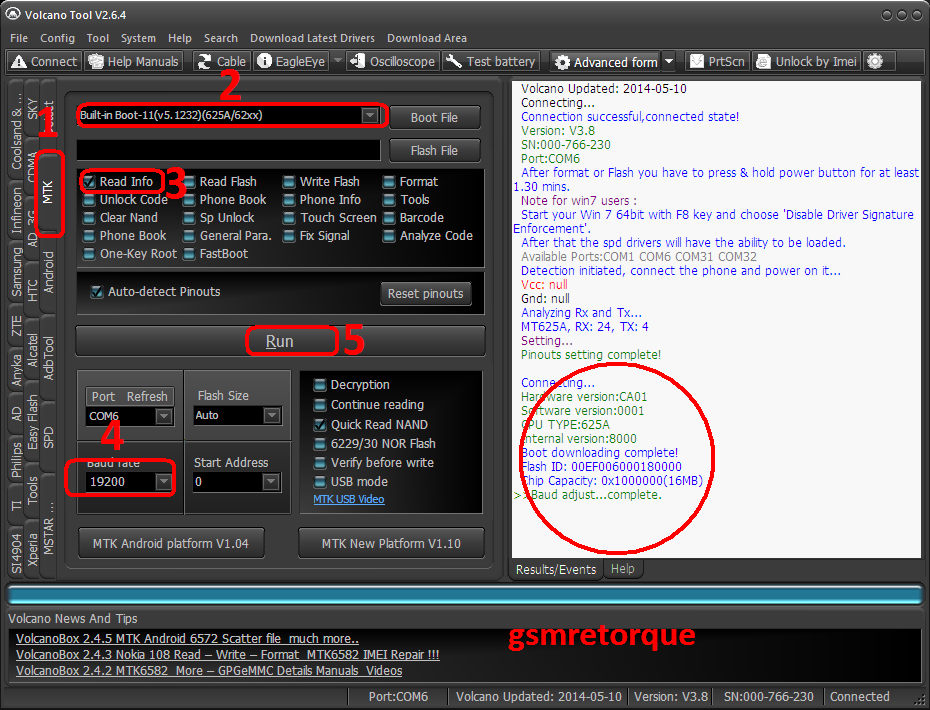
Task: Click the gear icon at toolbar end
Action: 875,61
